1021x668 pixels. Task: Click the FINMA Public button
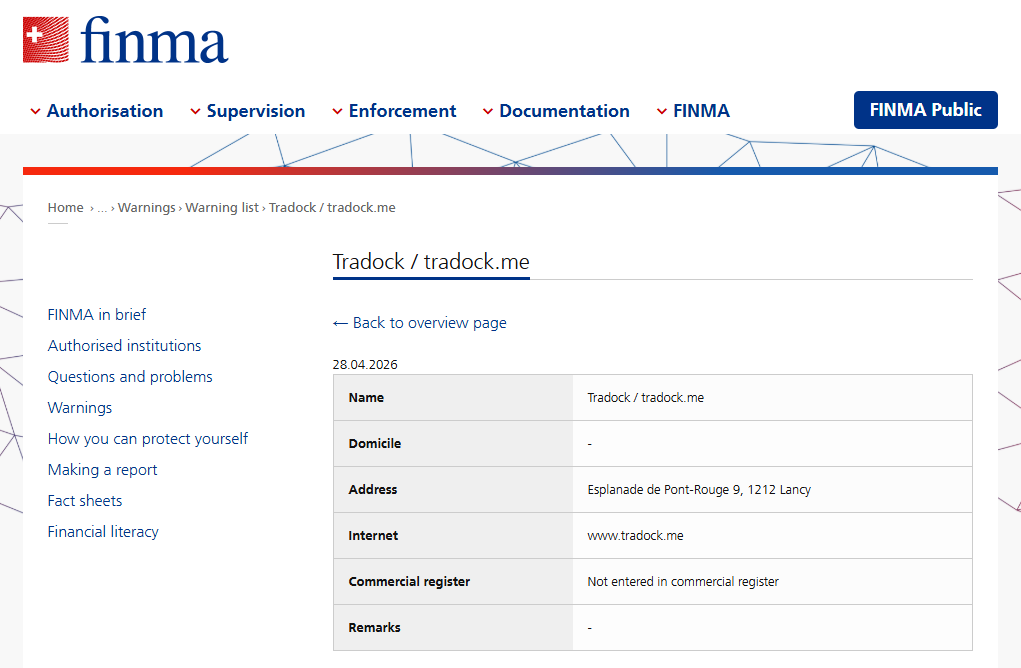tap(925, 110)
